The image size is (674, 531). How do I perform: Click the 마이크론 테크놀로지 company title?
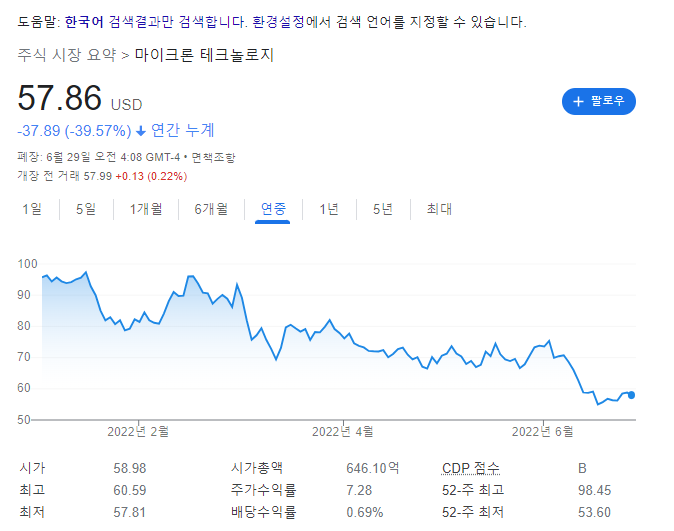pyautogui.click(x=204, y=55)
